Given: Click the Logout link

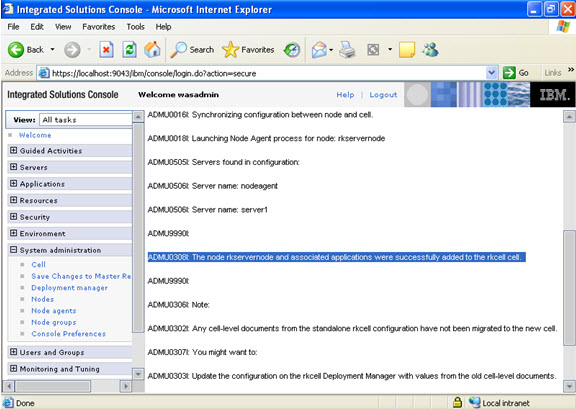Looking at the screenshot, I should (383, 95).
